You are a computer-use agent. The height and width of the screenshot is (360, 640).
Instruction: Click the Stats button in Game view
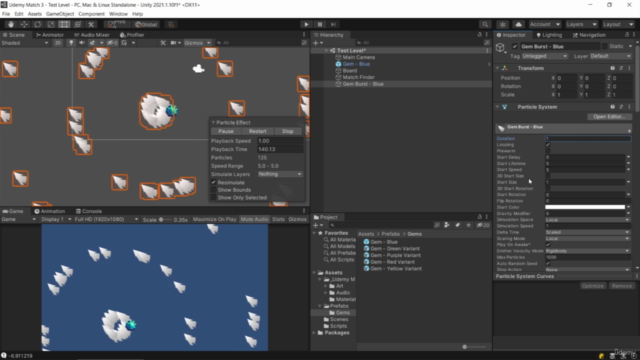278,219
